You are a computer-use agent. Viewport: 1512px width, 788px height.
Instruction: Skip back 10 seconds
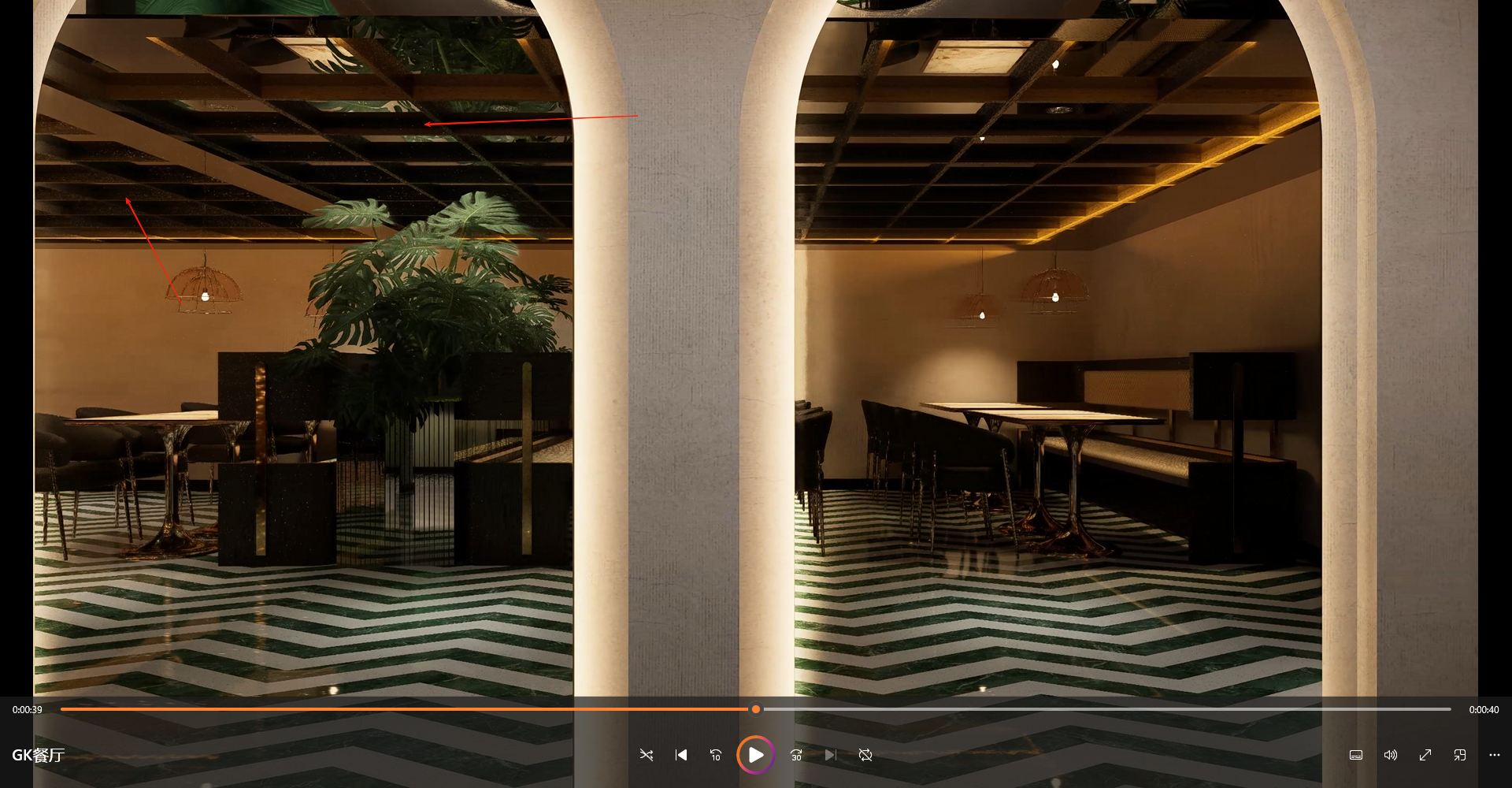pos(716,755)
